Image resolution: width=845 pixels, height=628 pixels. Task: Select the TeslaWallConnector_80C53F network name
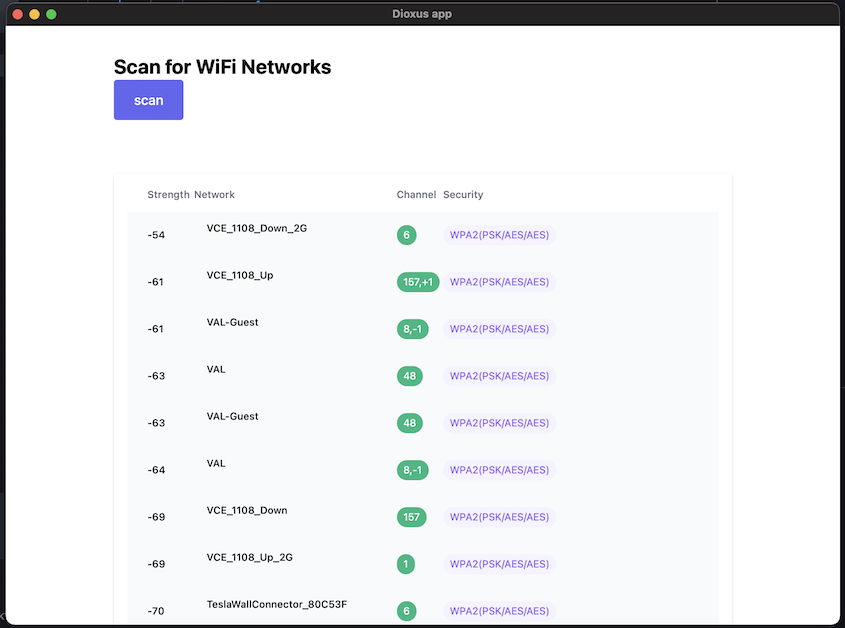point(276,604)
